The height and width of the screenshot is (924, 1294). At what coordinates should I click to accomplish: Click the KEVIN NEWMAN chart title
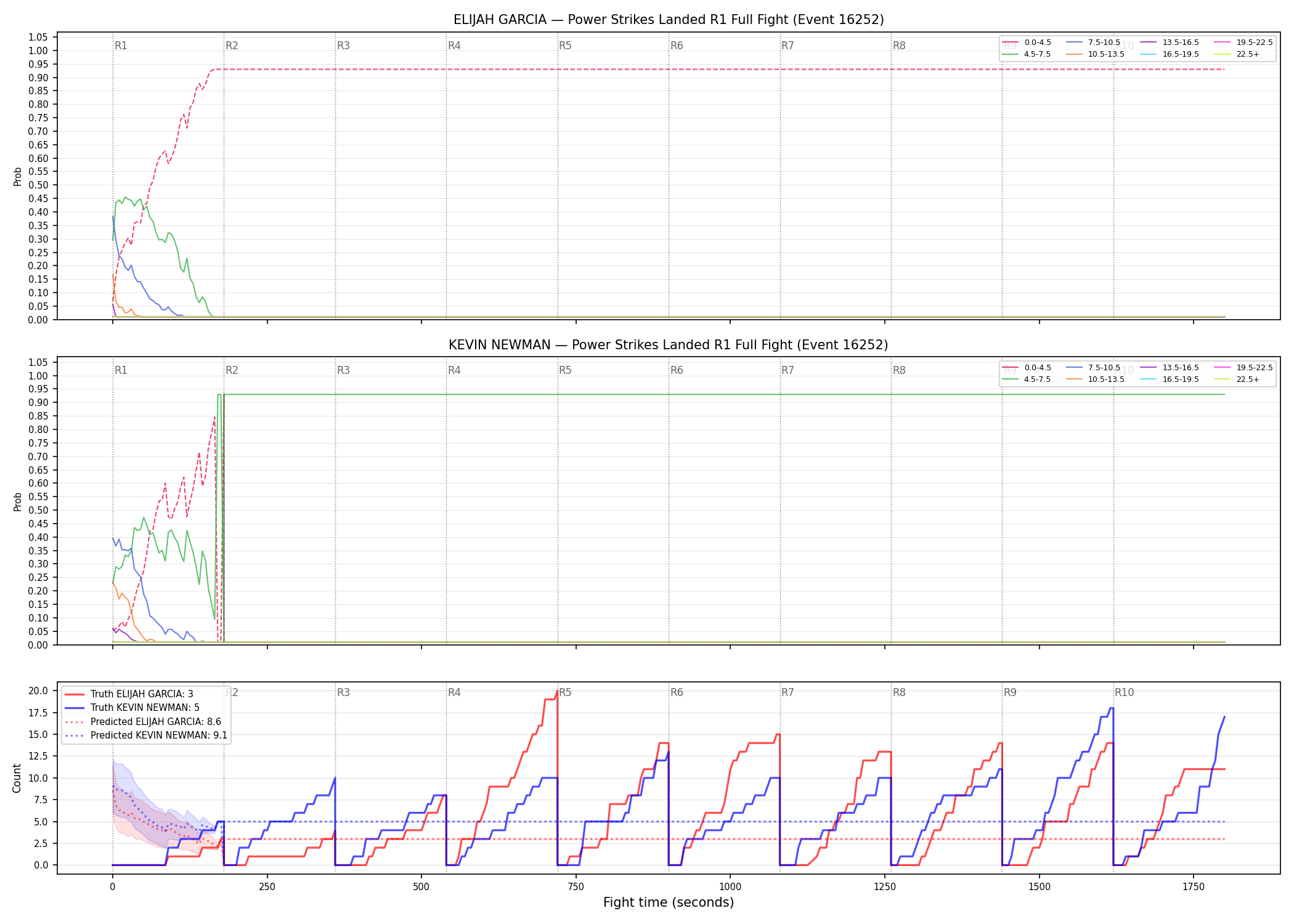click(669, 345)
